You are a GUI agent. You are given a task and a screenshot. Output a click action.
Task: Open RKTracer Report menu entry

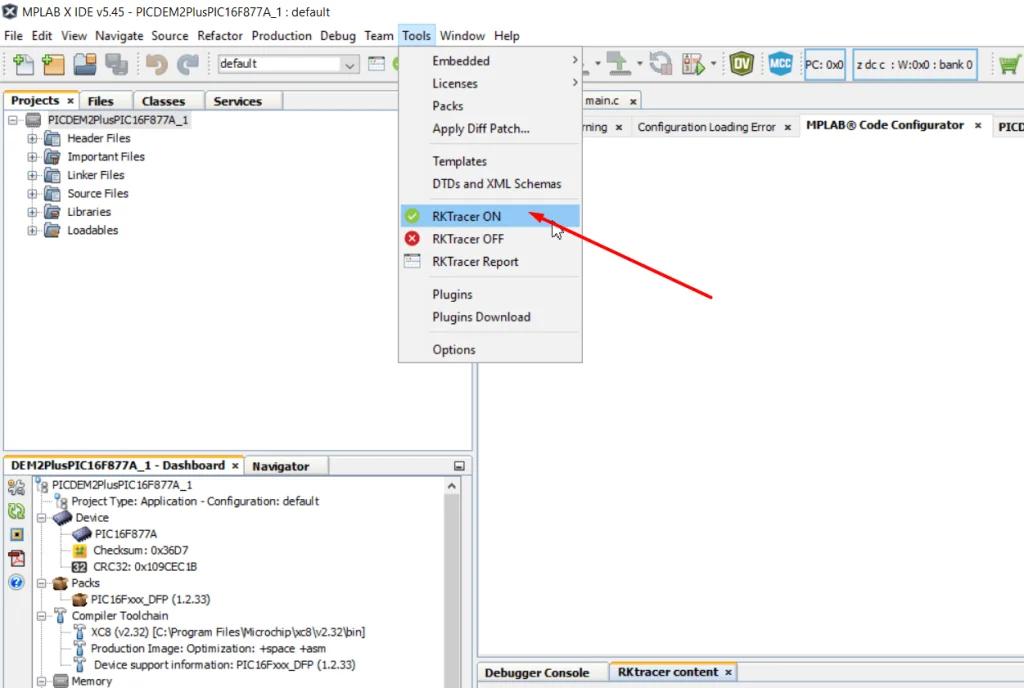(x=490, y=262)
